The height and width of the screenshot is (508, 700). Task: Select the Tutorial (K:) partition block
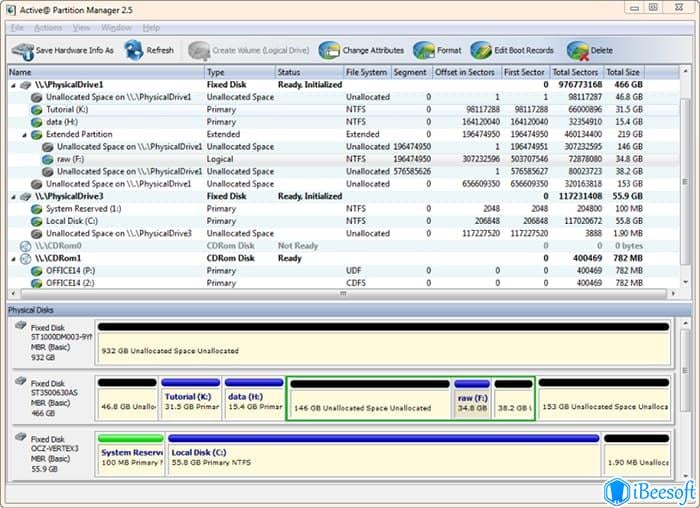tap(191, 398)
